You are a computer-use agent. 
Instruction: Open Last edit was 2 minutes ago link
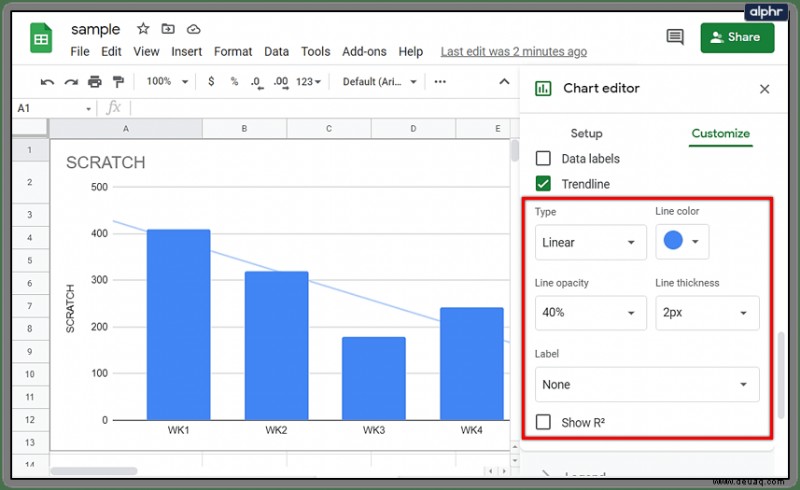tap(514, 52)
